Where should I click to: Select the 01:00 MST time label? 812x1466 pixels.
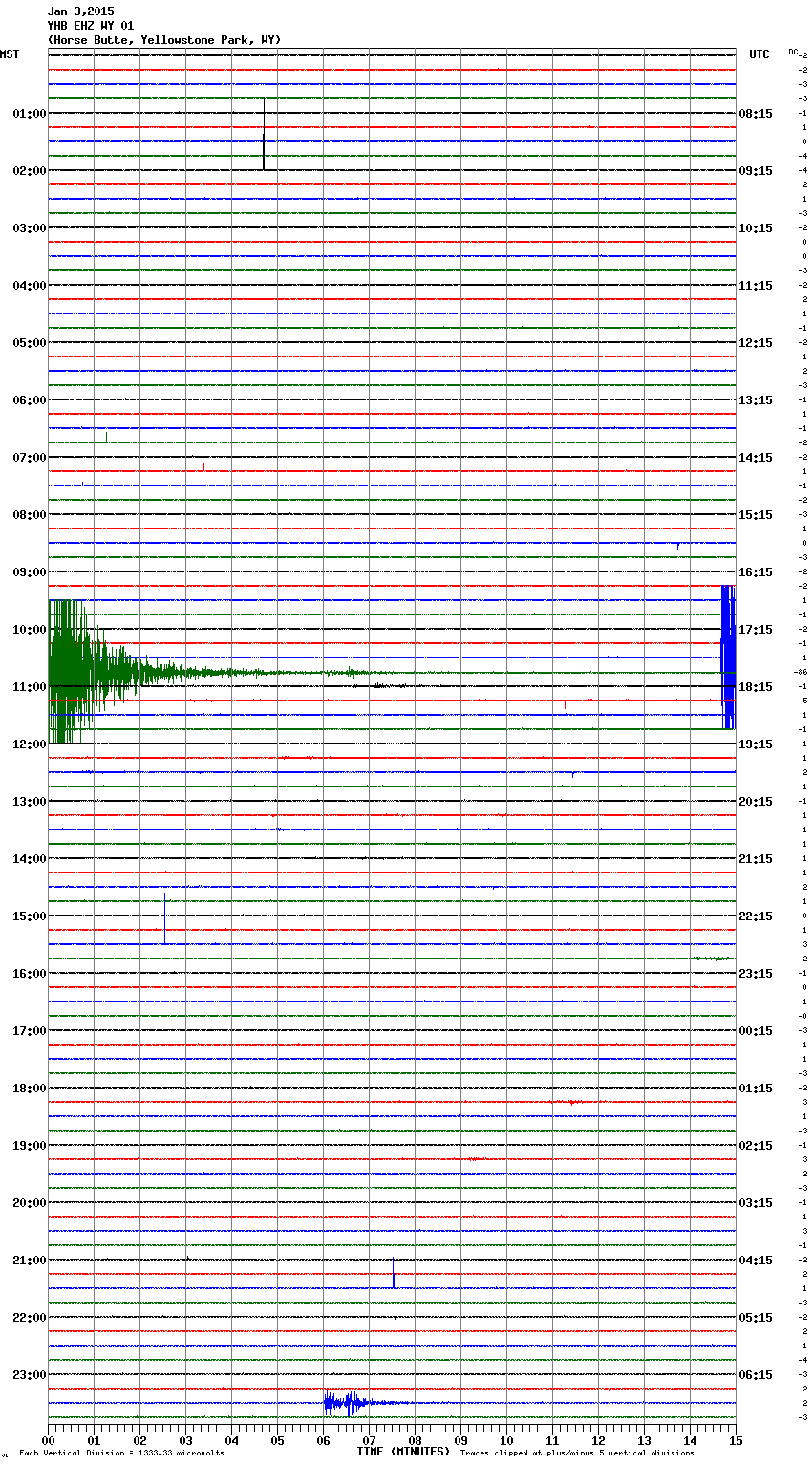click(30, 114)
